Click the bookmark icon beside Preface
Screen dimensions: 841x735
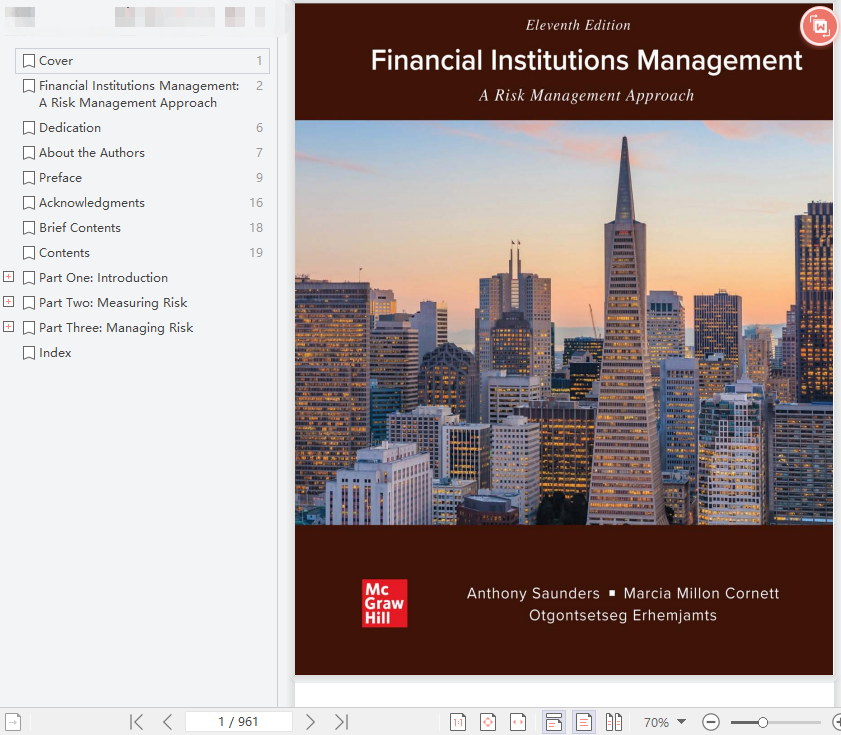tap(29, 178)
